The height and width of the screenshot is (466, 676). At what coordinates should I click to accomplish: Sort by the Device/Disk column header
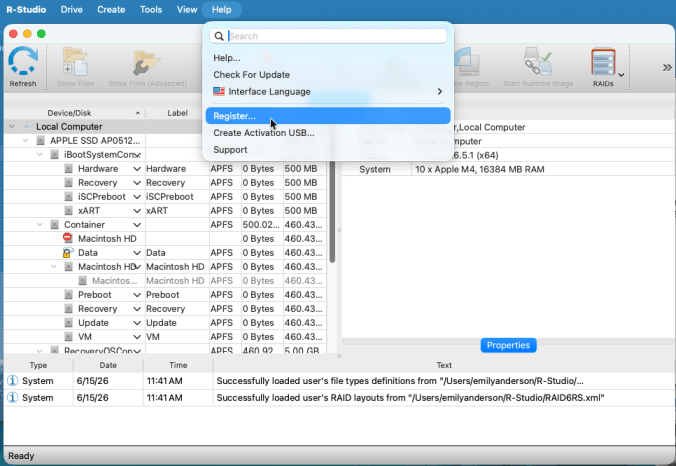[x=74, y=113]
